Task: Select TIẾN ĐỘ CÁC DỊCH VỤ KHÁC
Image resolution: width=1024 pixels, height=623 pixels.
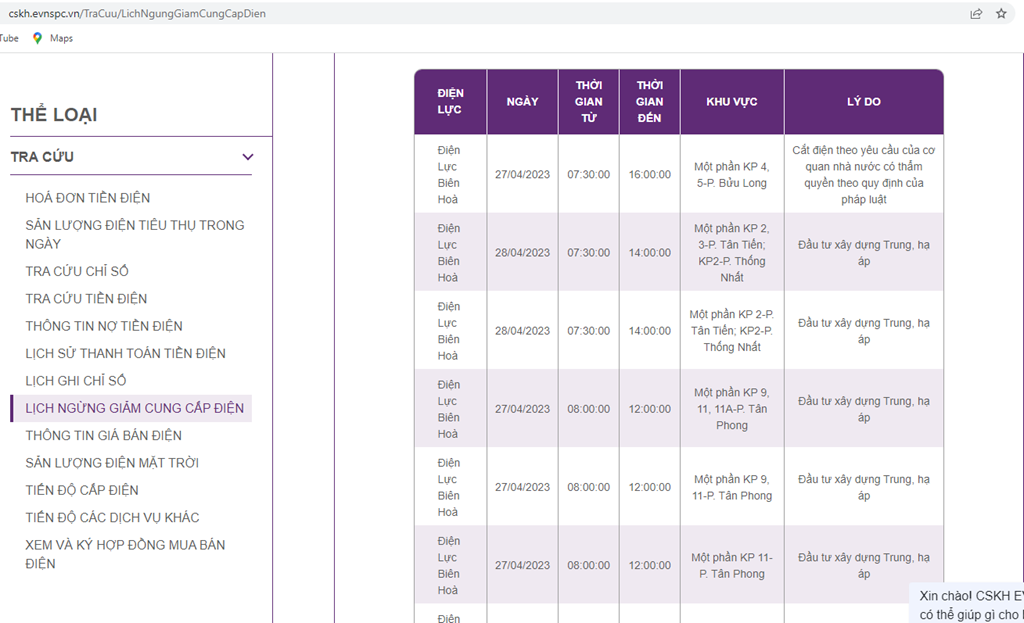Action: pos(112,518)
